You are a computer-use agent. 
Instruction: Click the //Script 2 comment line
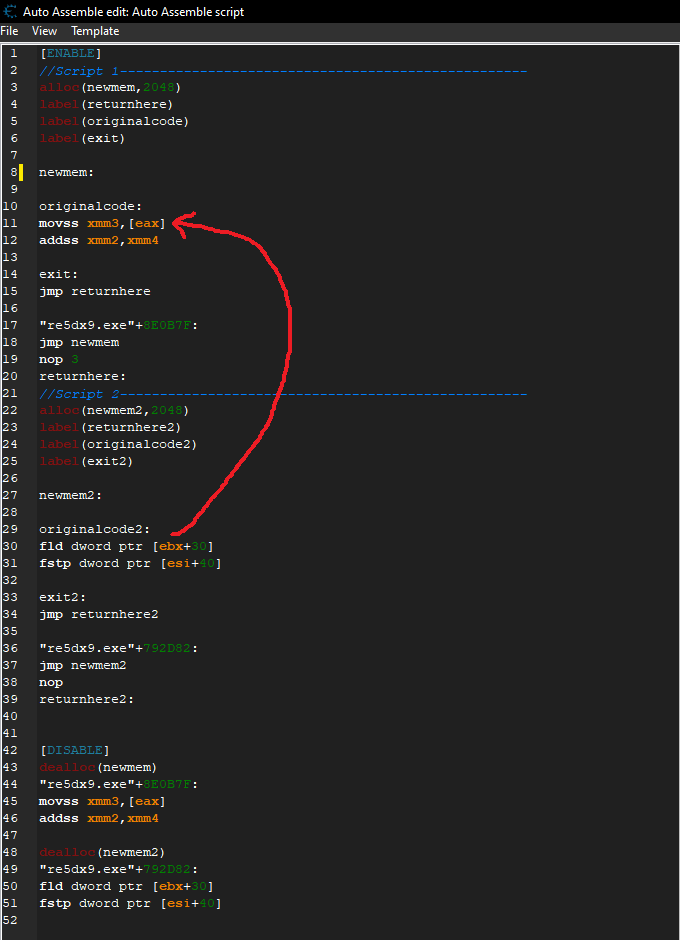(78, 393)
